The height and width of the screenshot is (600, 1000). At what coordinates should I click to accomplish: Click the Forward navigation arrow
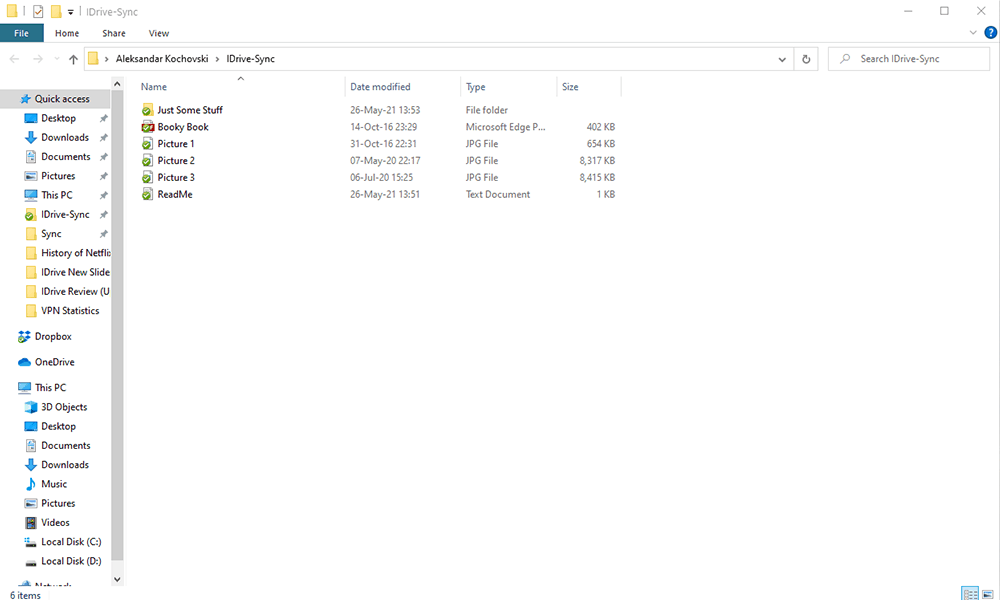click(38, 59)
